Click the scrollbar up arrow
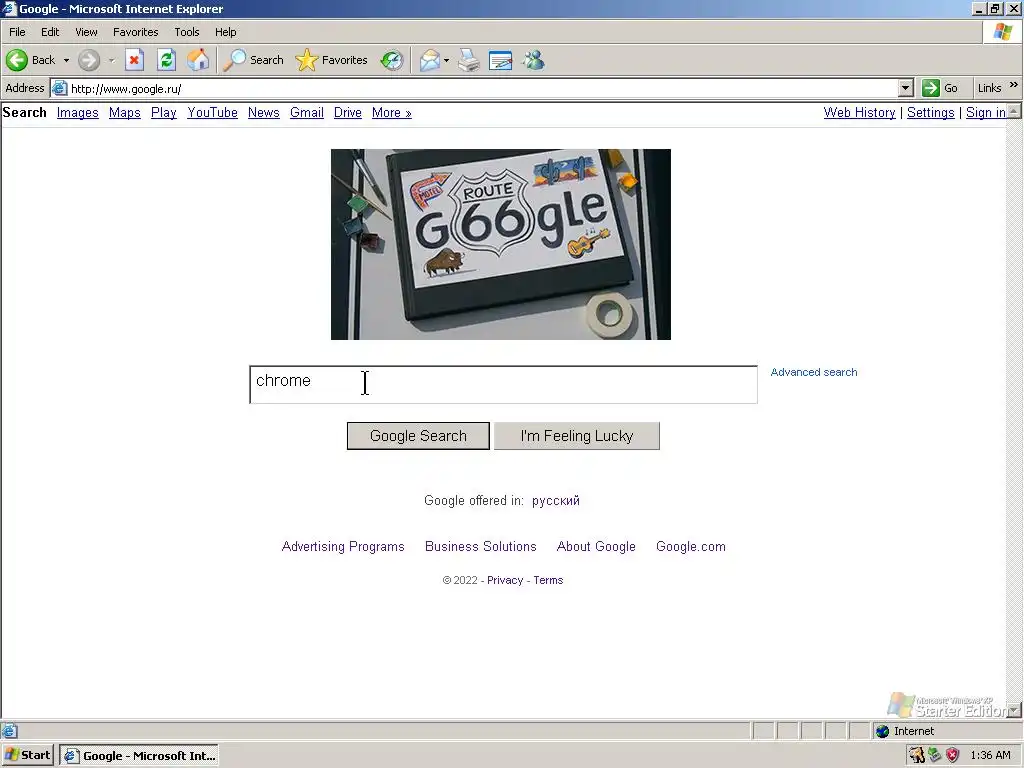This screenshot has width=1024, height=768. (1014, 112)
